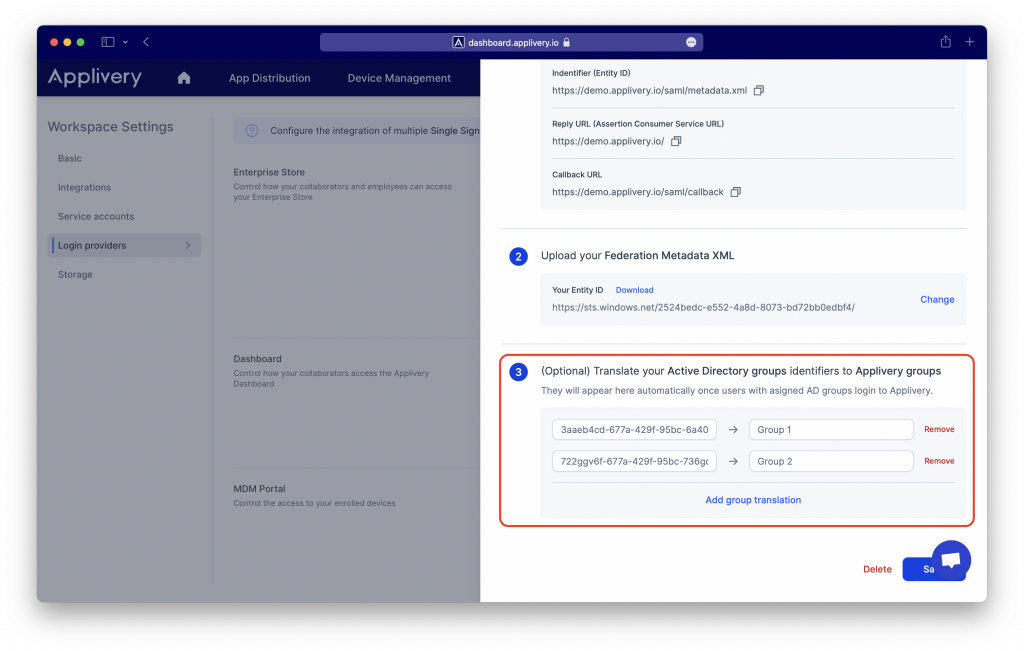Click Add group translation
This screenshot has height=651, width=1024.
pyautogui.click(x=753, y=500)
